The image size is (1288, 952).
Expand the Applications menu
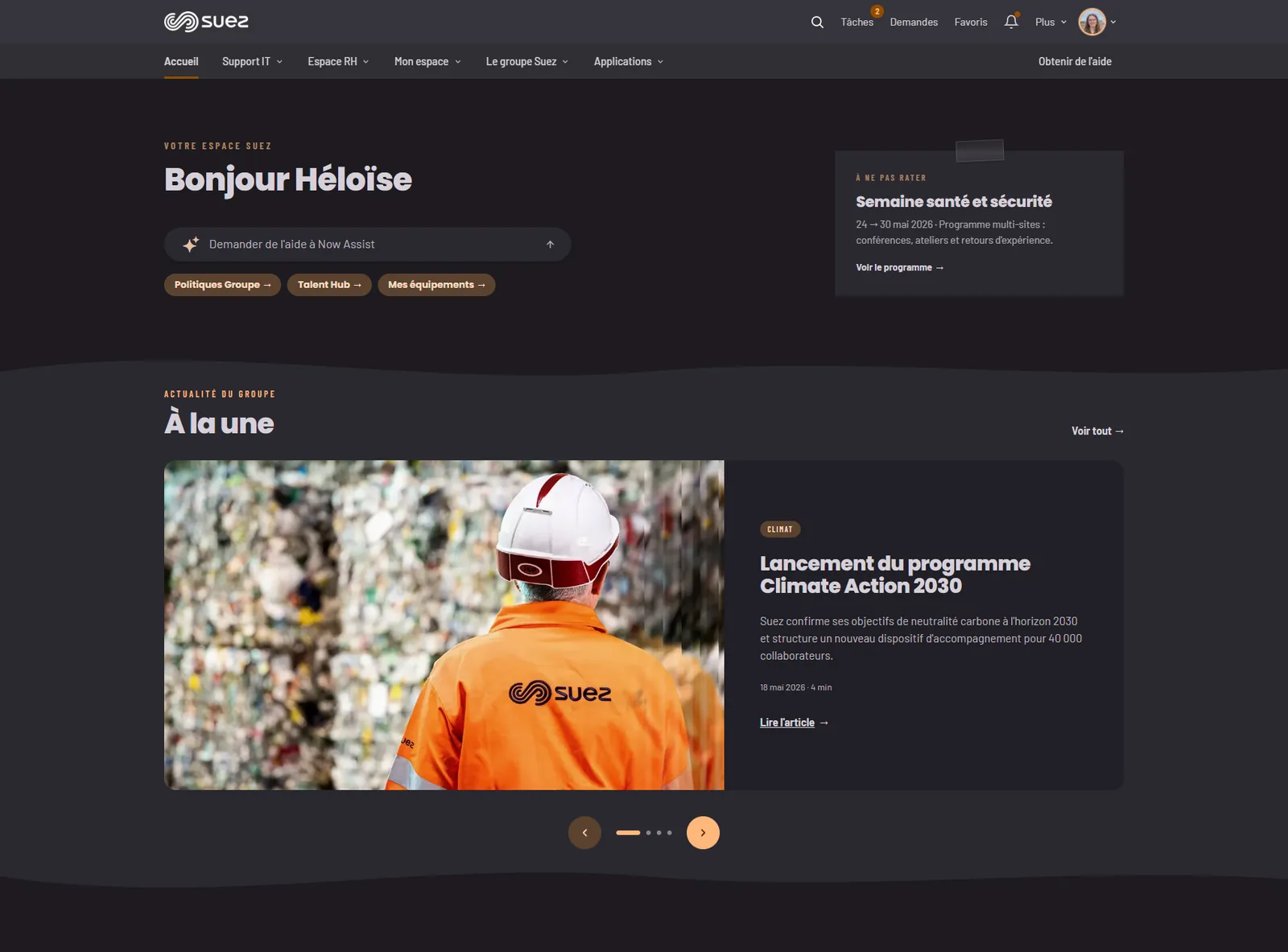[629, 61]
